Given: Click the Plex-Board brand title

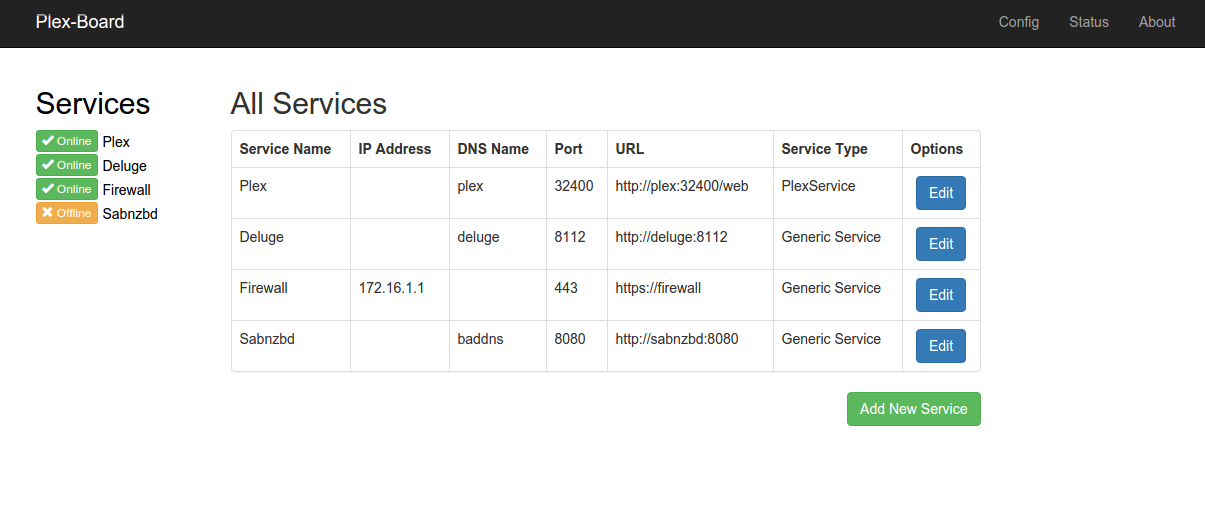Looking at the screenshot, I should pos(80,22).
